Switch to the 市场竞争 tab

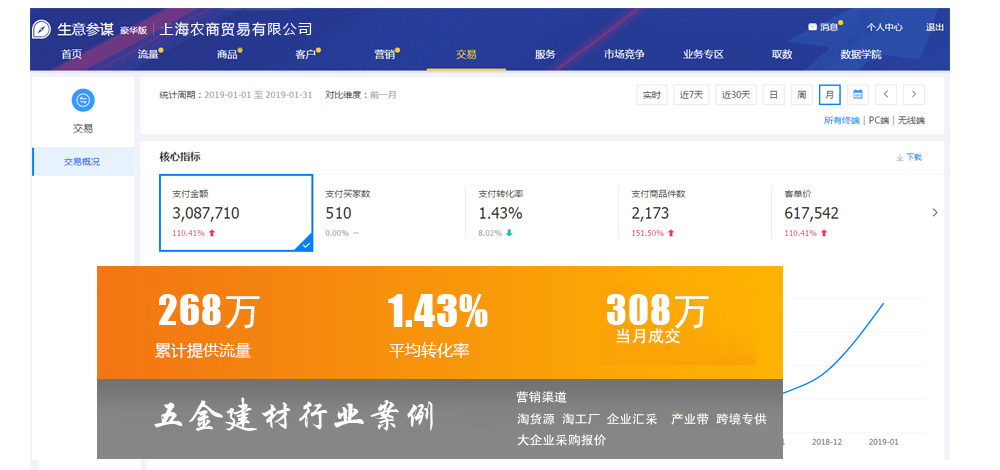click(624, 55)
